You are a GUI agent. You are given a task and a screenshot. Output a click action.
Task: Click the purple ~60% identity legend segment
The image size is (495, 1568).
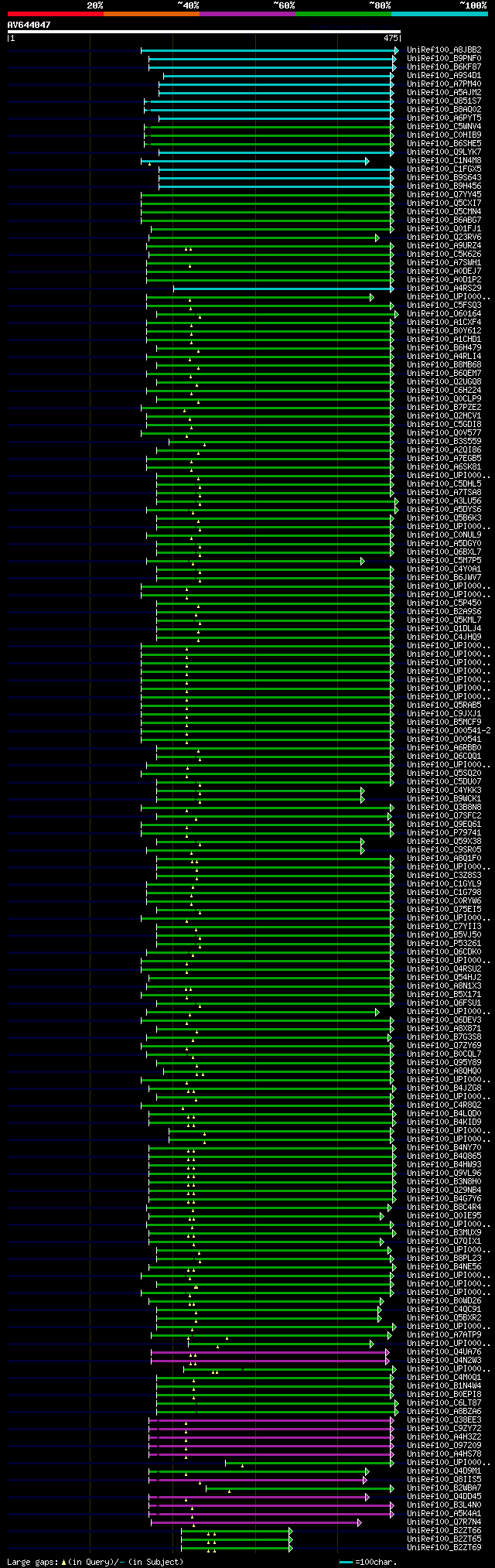[247, 14]
